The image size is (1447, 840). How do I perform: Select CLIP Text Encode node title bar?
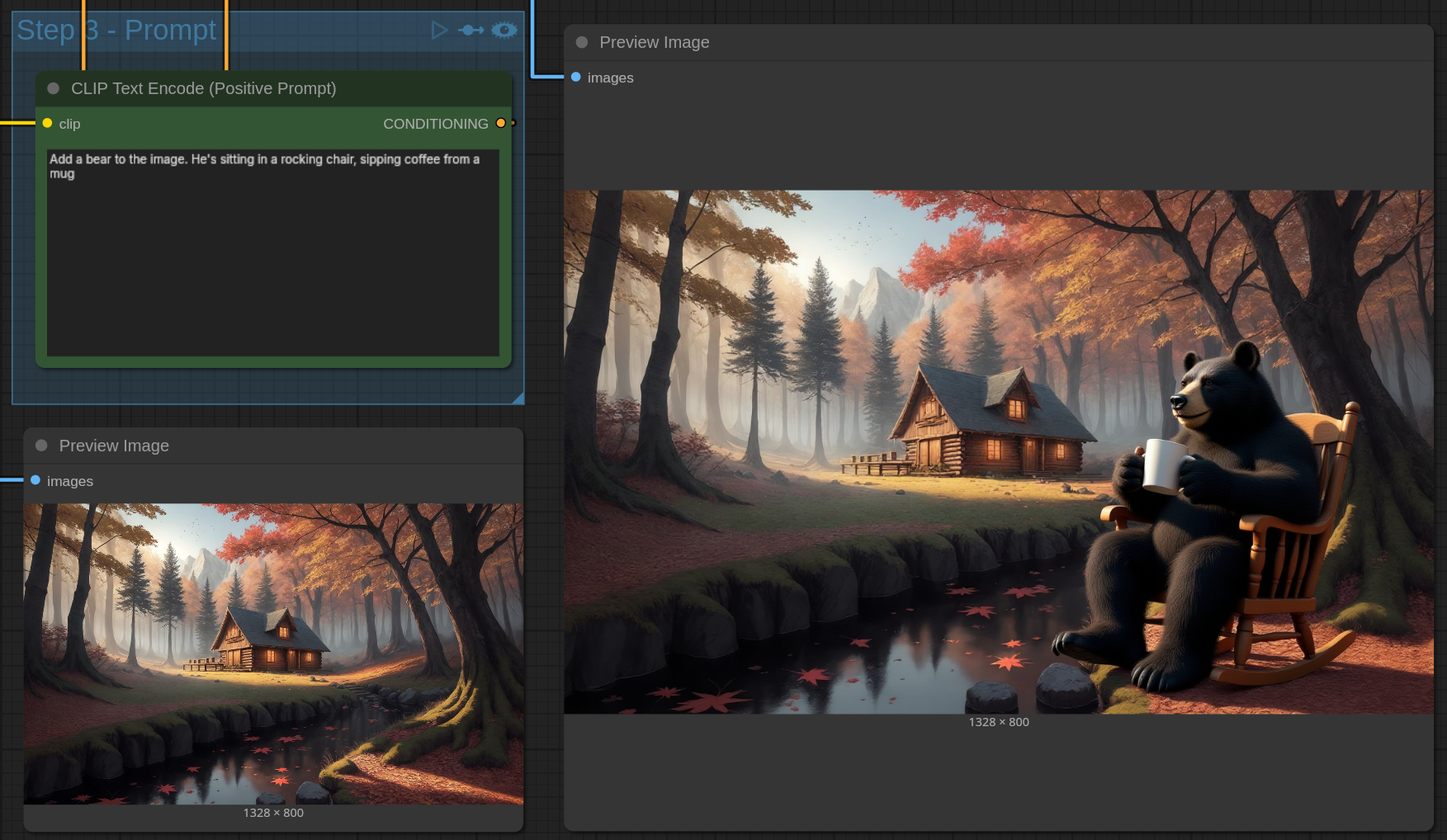click(x=273, y=88)
